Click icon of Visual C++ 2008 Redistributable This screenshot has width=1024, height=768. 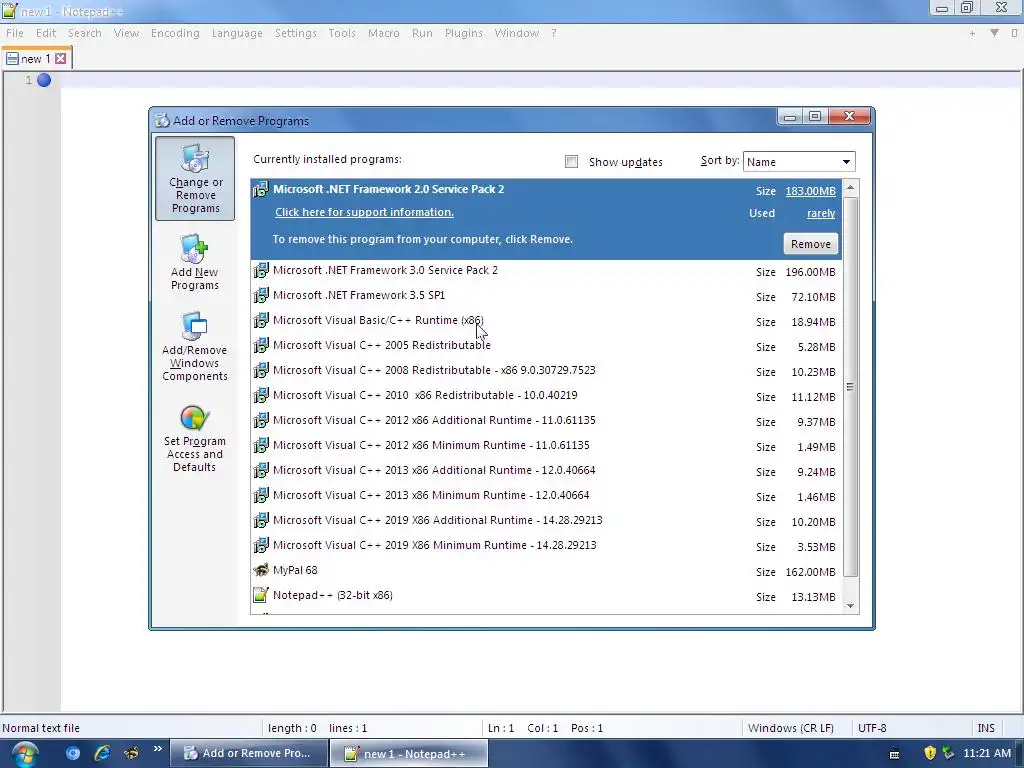pos(261,370)
